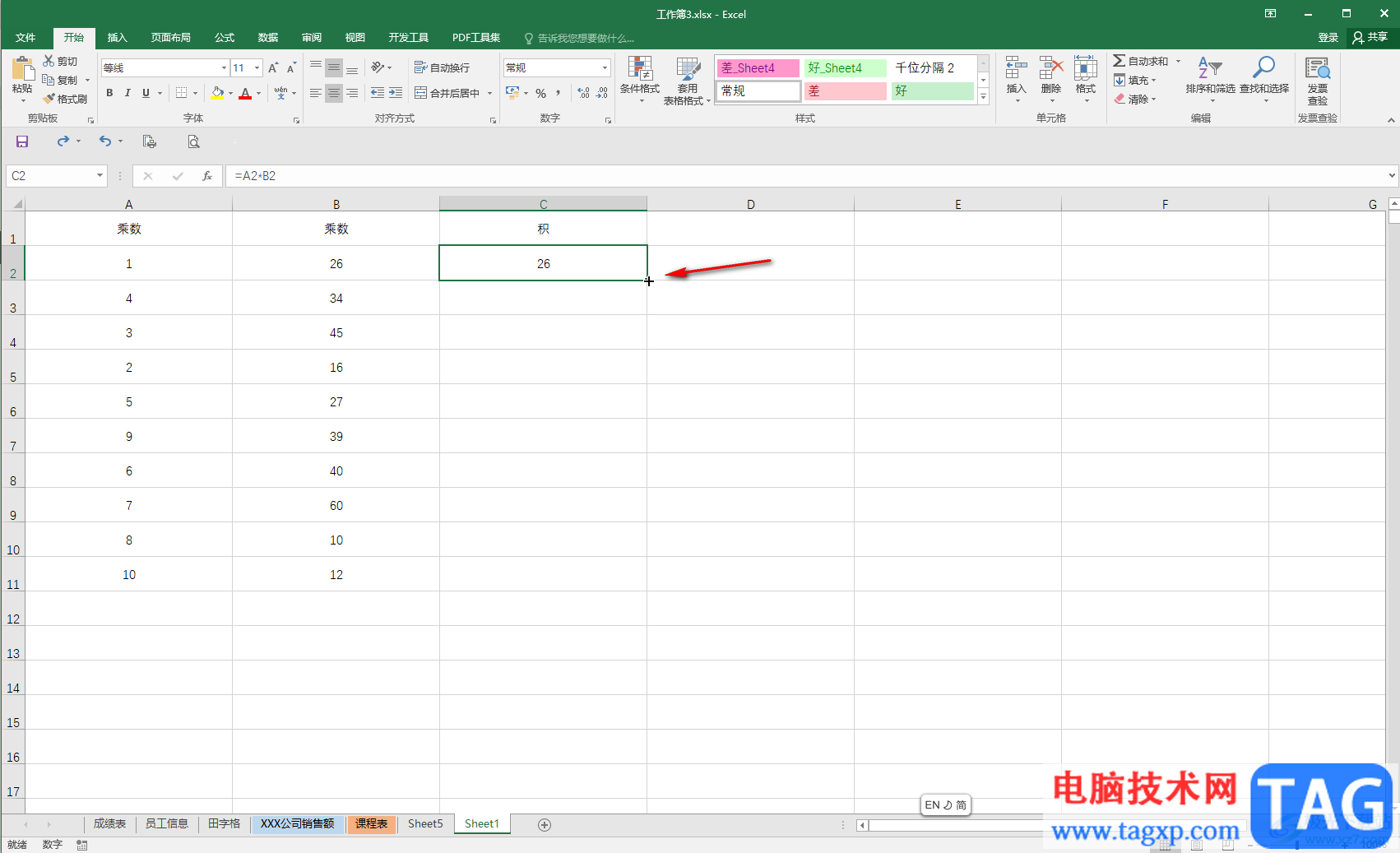The image size is (1400, 853).
Task: Apply the pink 差 cell style swatch
Action: 846,90
